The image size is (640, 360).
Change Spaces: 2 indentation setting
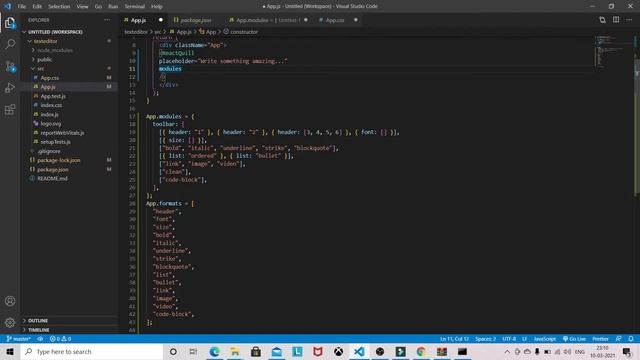[485, 339]
